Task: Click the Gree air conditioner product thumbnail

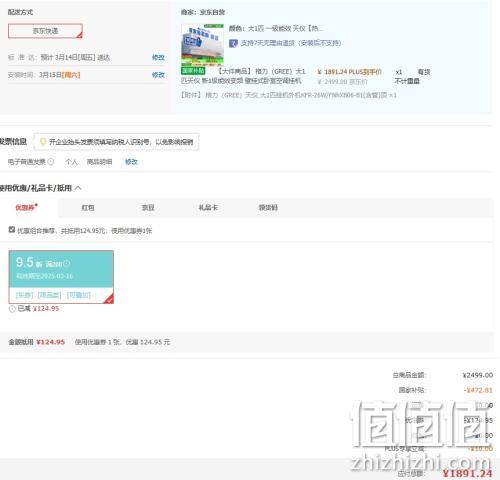Action: click(x=202, y=45)
